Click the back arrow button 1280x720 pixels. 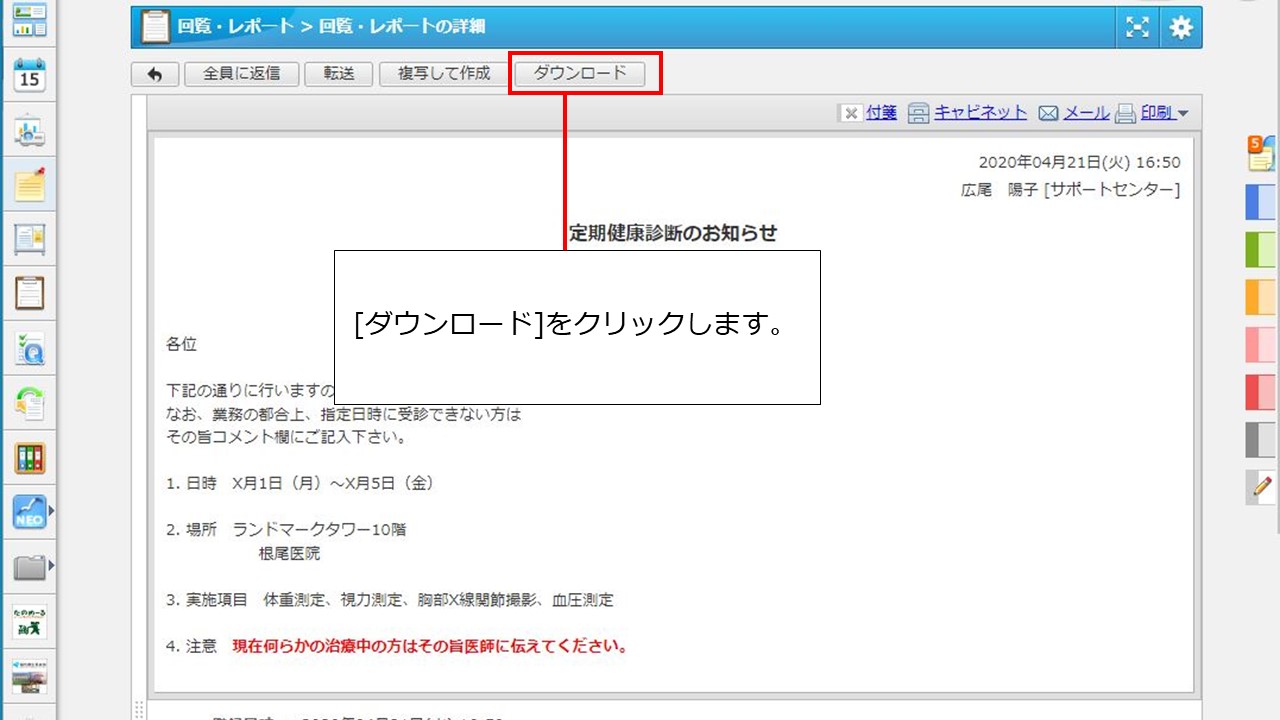(155, 74)
